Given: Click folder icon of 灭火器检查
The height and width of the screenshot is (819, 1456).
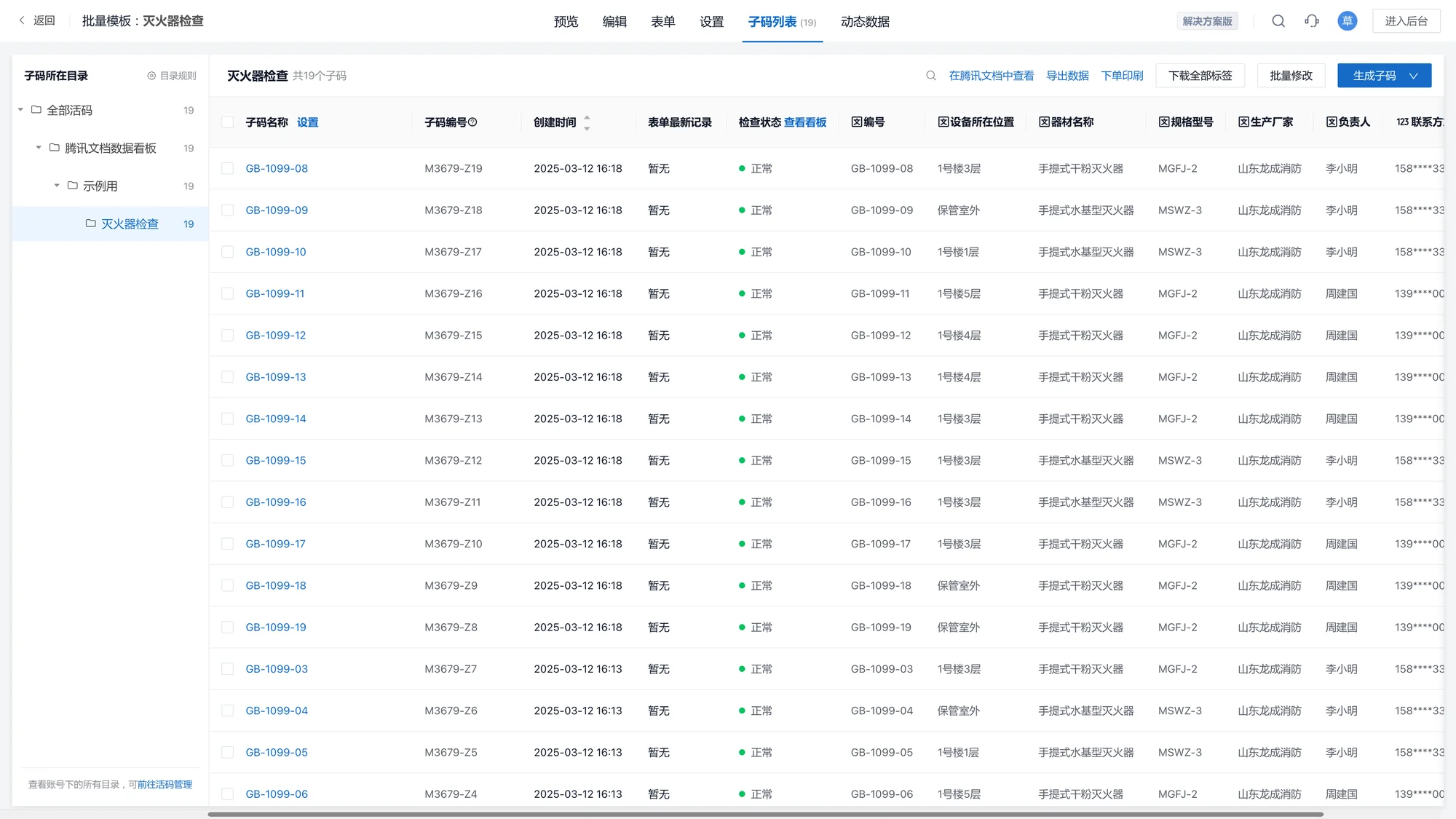Looking at the screenshot, I should click(x=91, y=223).
